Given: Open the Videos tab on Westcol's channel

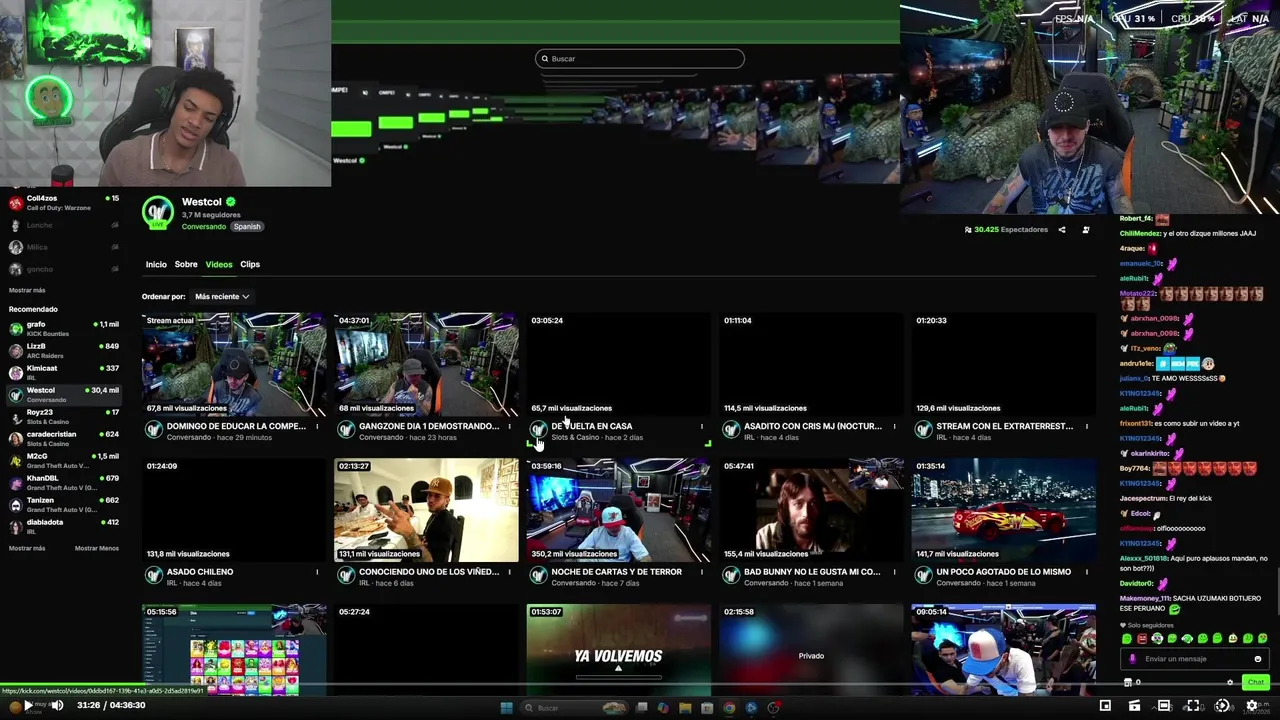Looking at the screenshot, I should 219,265.
